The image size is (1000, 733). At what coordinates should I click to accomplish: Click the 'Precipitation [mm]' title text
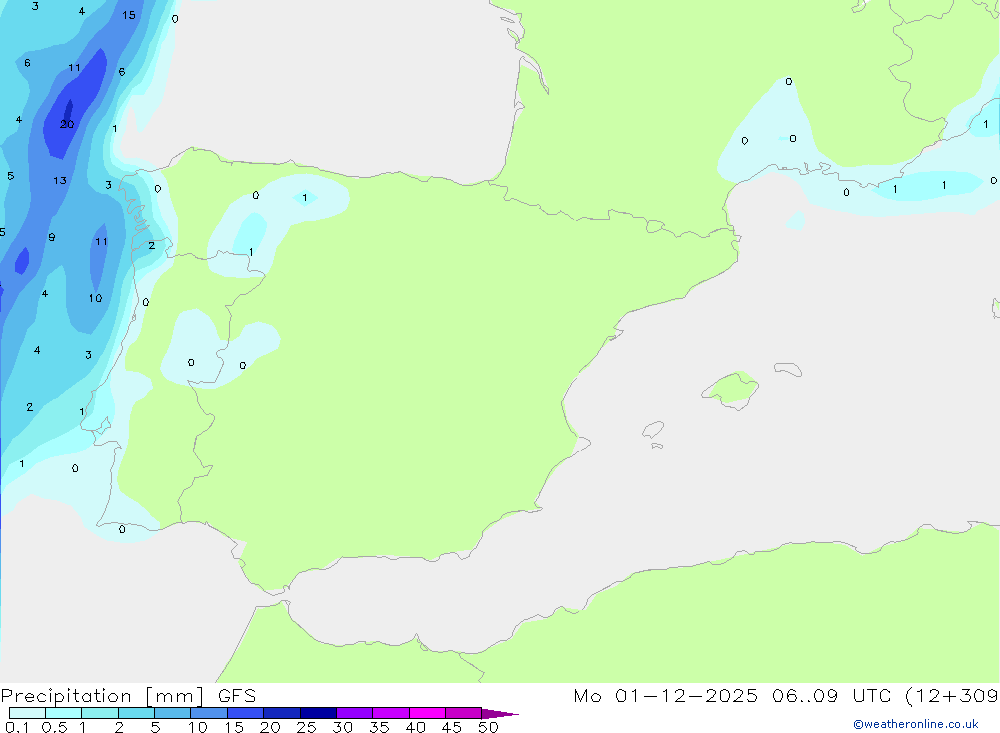click(103, 696)
